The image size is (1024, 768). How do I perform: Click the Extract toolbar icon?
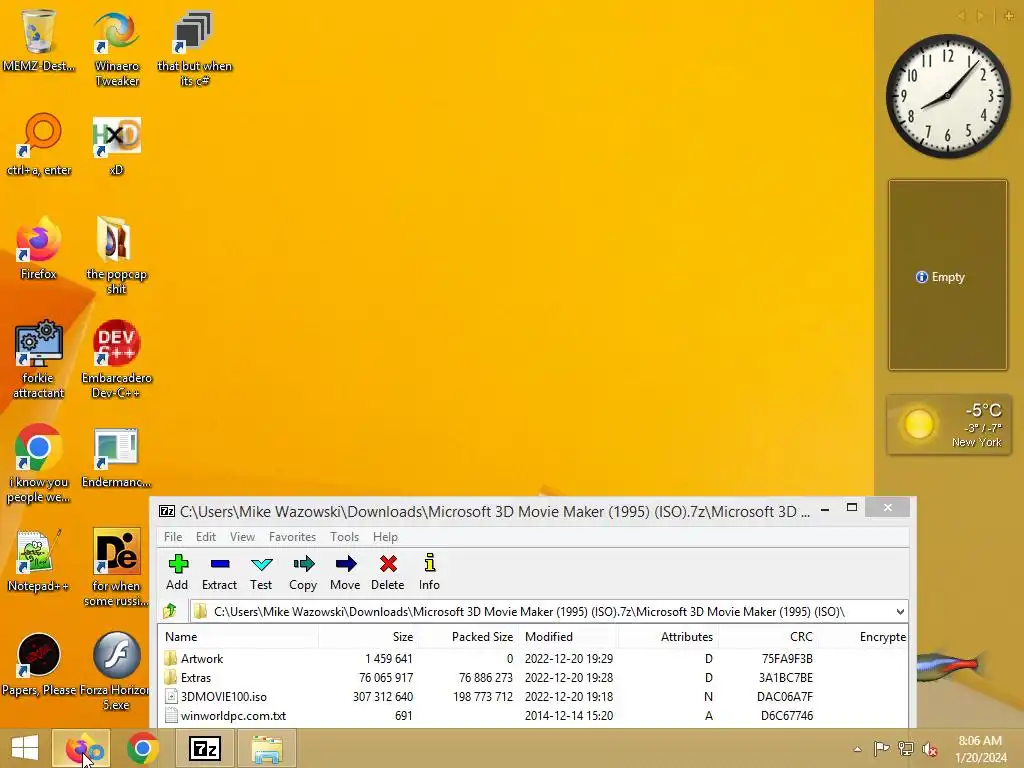(219, 572)
